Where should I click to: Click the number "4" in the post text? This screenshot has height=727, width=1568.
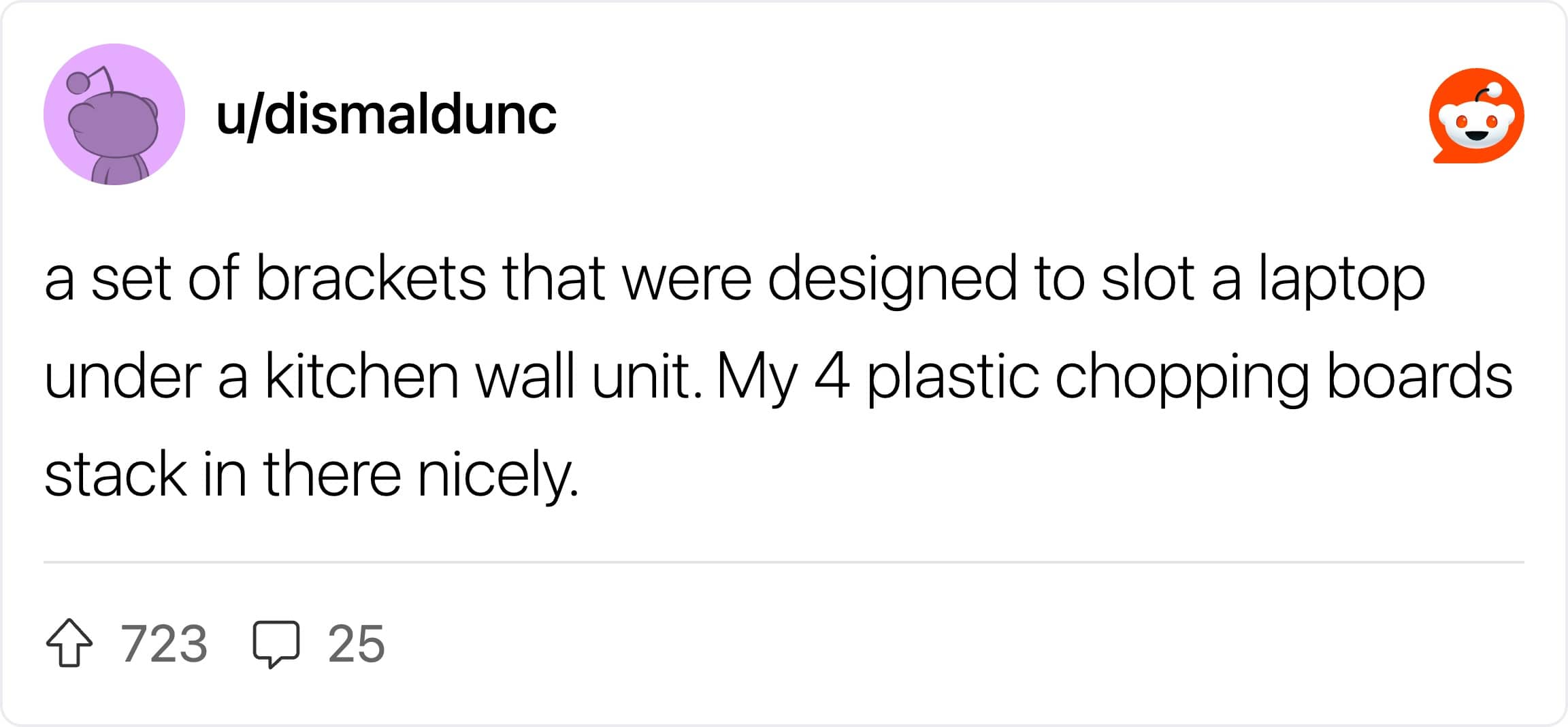click(832, 377)
